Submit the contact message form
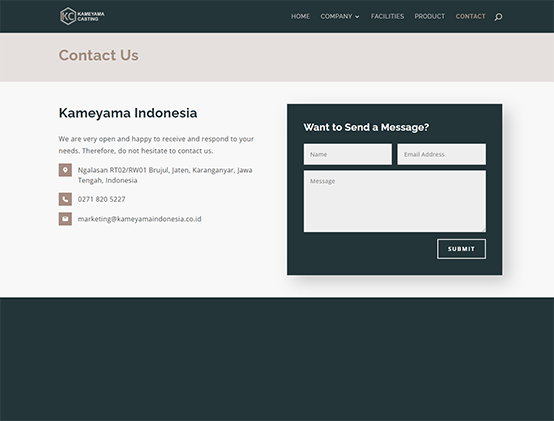Image resolution: width=554 pixels, height=421 pixels. click(x=461, y=249)
